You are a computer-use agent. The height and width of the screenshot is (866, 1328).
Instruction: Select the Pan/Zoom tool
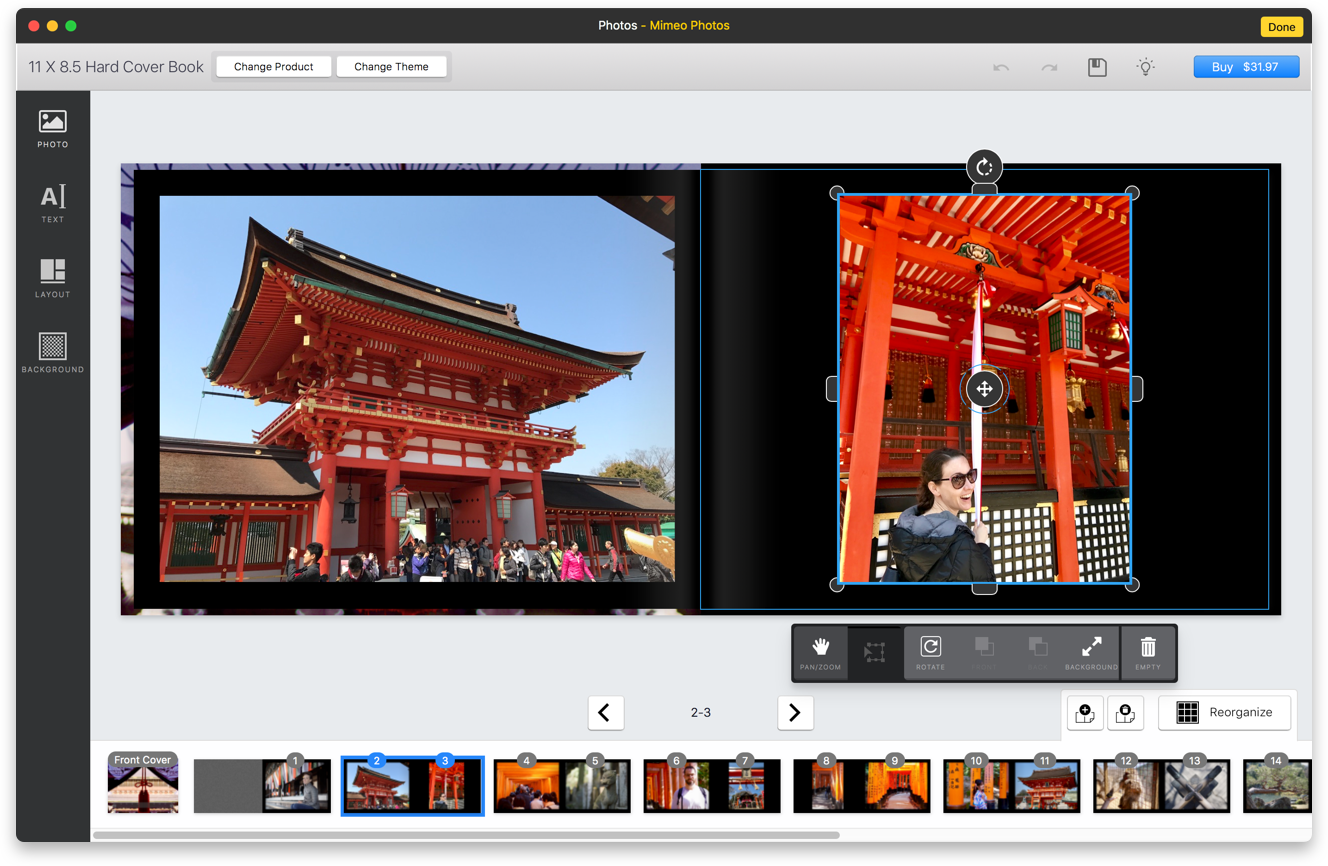[x=819, y=653]
